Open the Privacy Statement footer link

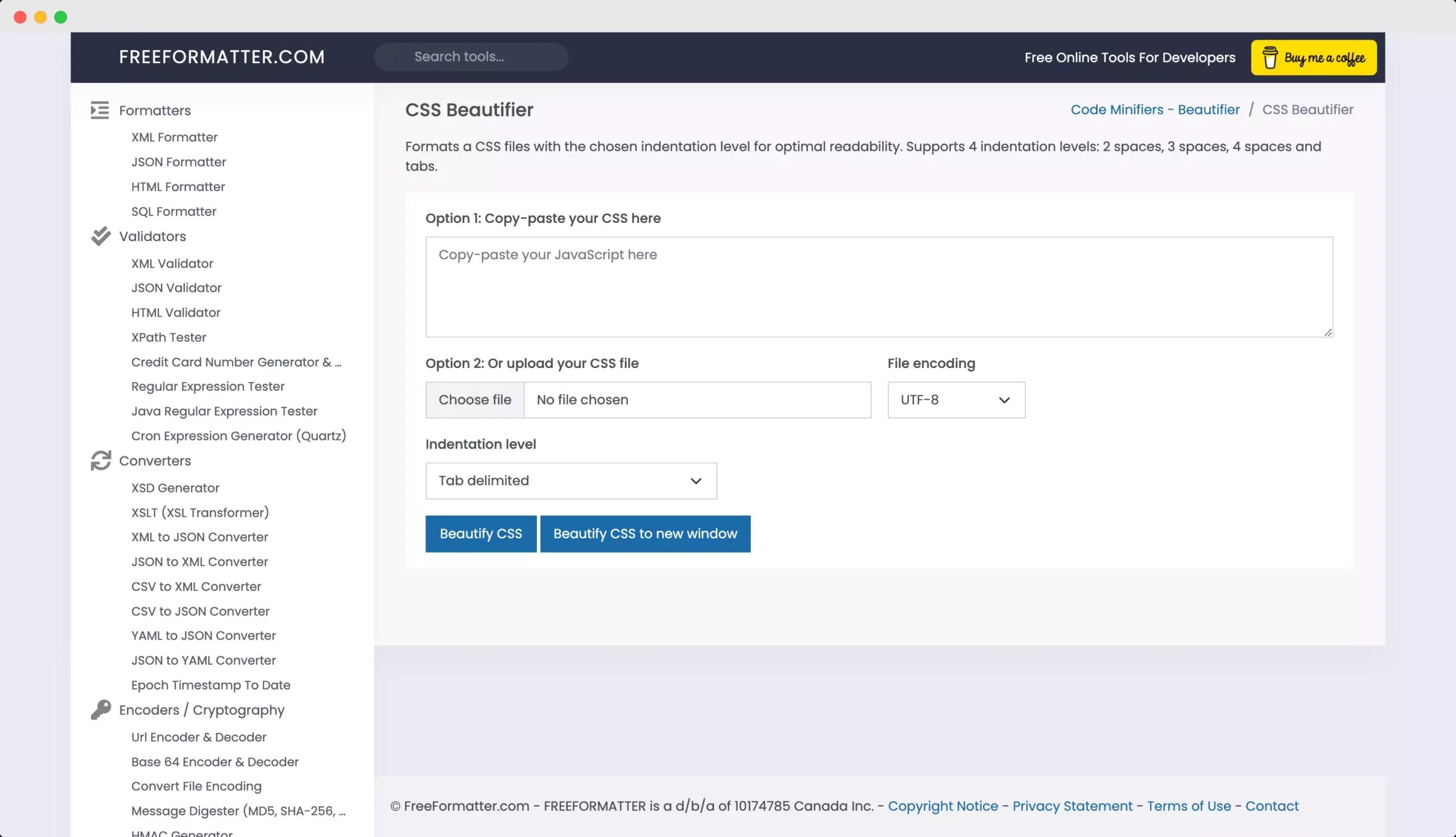click(x=1072, y=806)
